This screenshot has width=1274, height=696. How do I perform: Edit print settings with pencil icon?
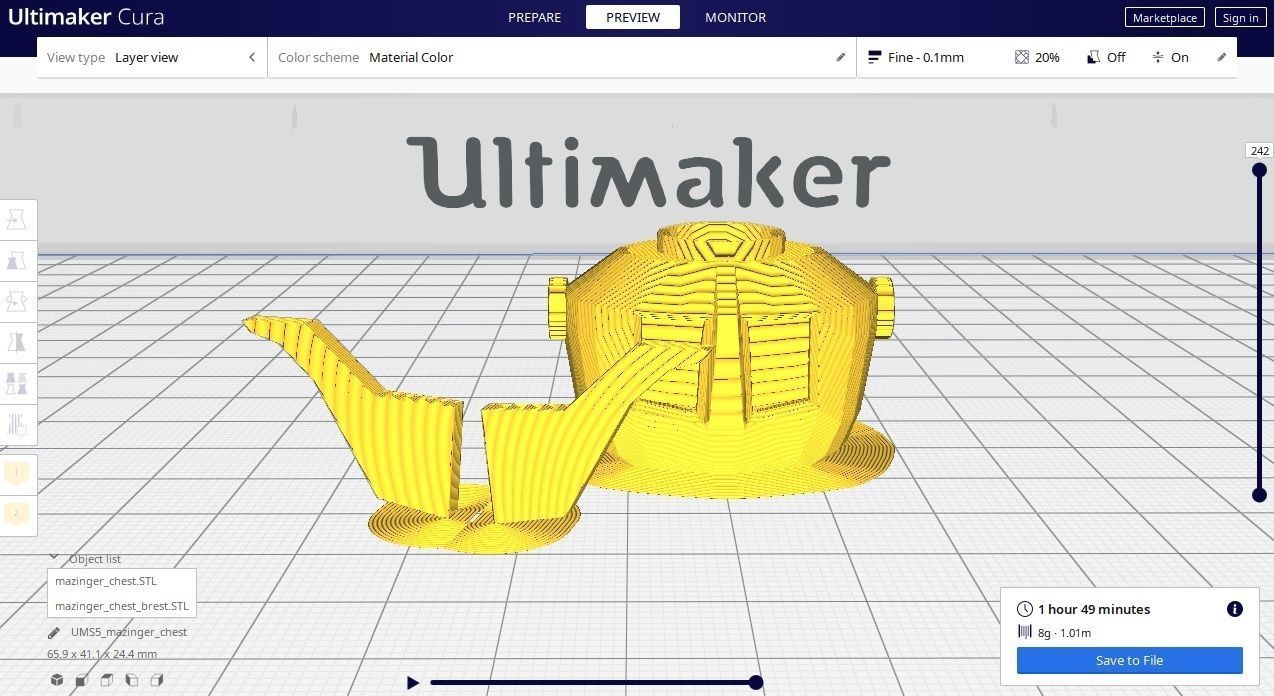1221,57
